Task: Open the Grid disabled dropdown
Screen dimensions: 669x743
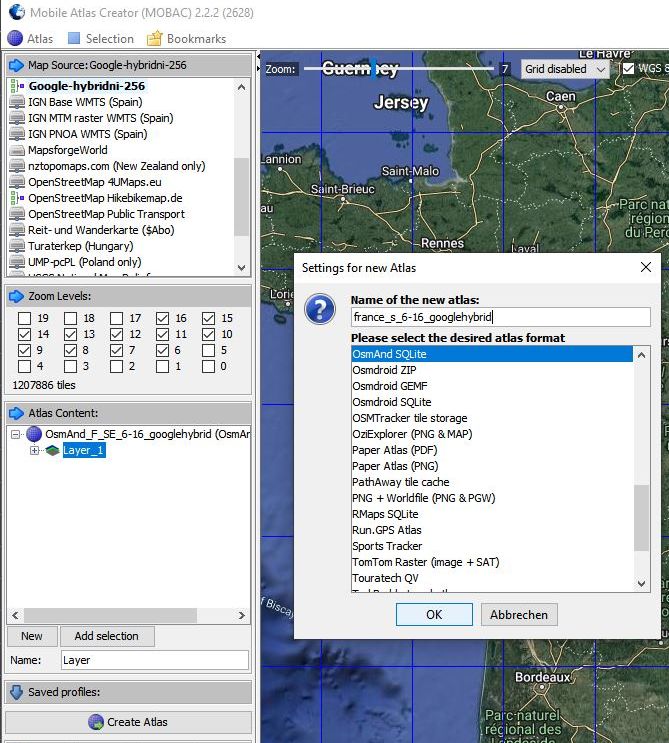Action: pyautogui.click(x=565, y=69)
